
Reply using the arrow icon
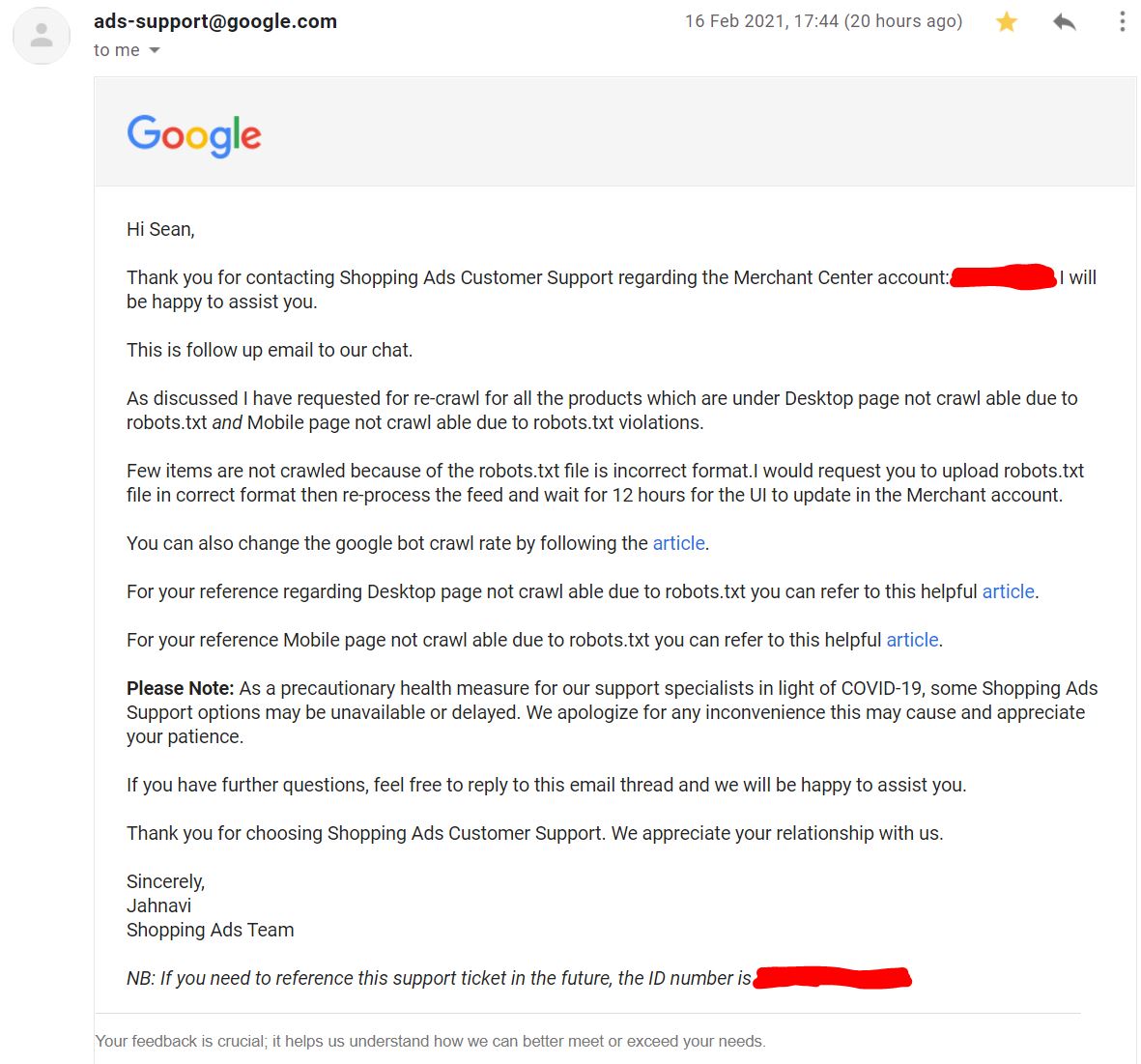click(x=1064, y=22)
